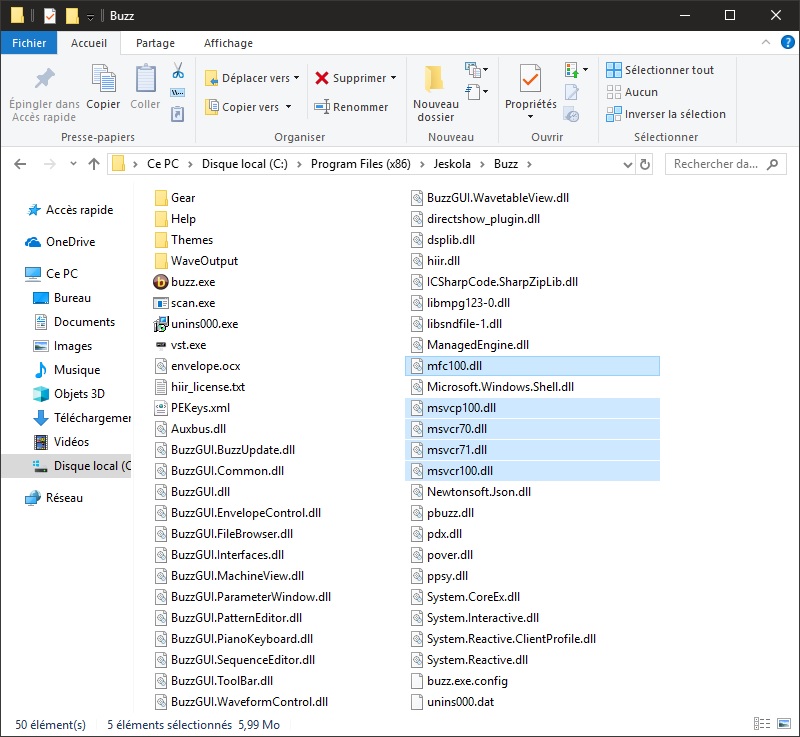
Task: Select buzz.exe.config file
Action: [459, 681]
